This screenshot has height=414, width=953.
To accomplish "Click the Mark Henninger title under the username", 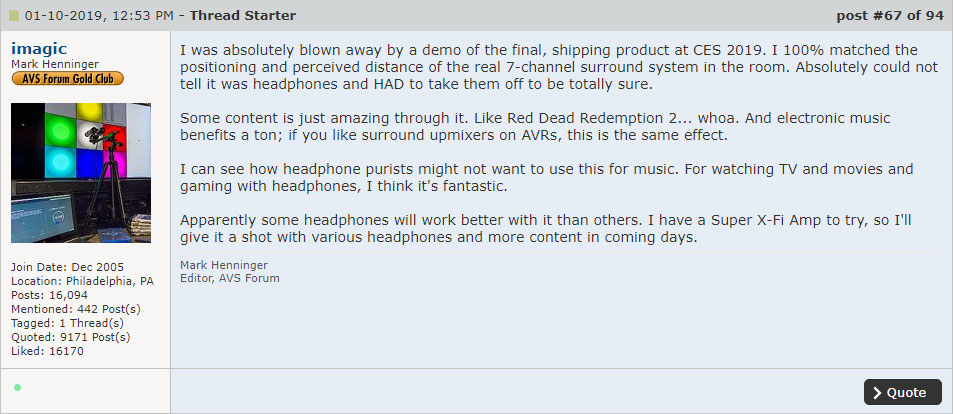I will point(54,65).
